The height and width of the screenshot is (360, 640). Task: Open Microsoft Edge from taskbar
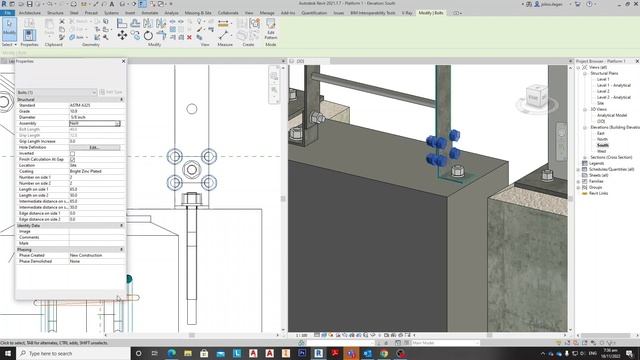click(x=171, y=353)
